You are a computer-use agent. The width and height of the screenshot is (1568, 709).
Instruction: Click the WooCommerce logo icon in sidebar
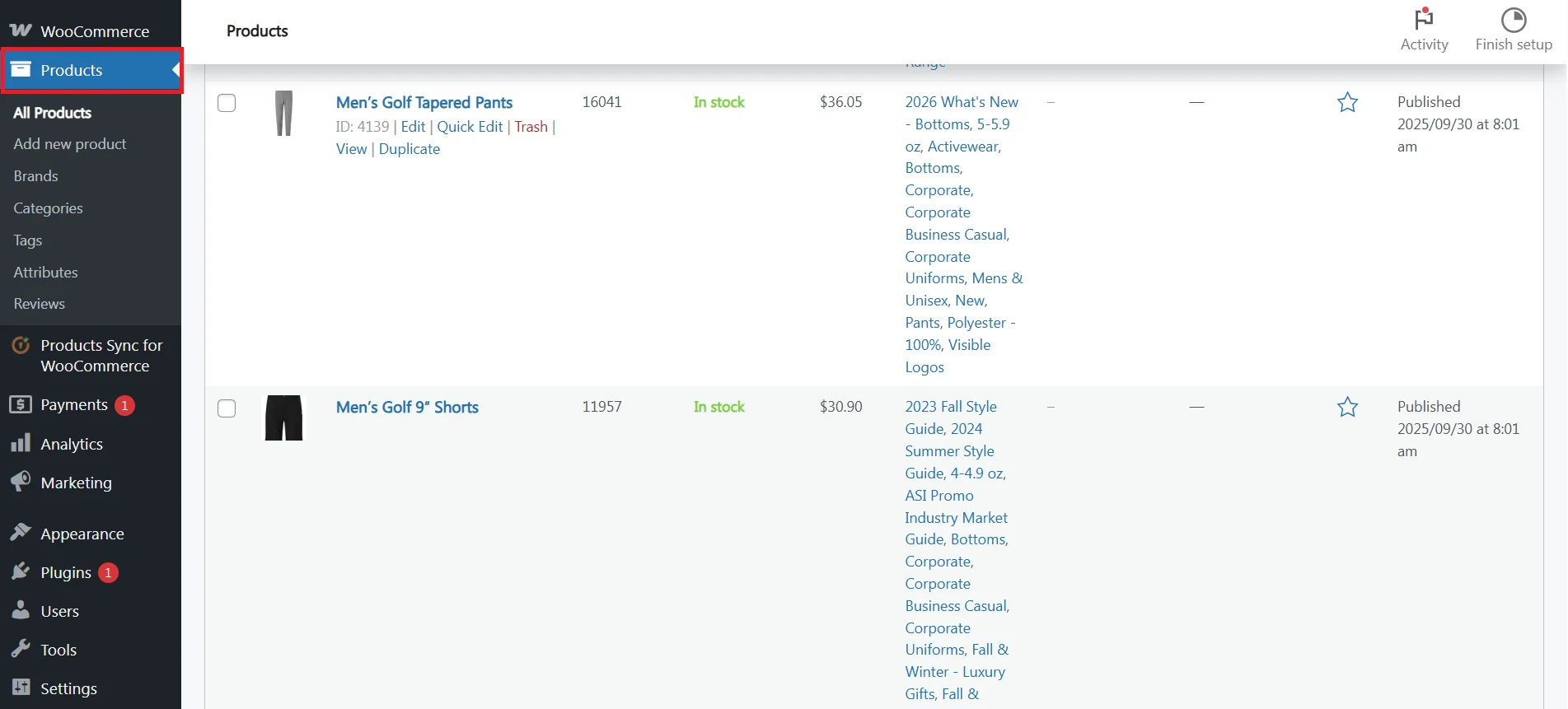pos(21,30)
